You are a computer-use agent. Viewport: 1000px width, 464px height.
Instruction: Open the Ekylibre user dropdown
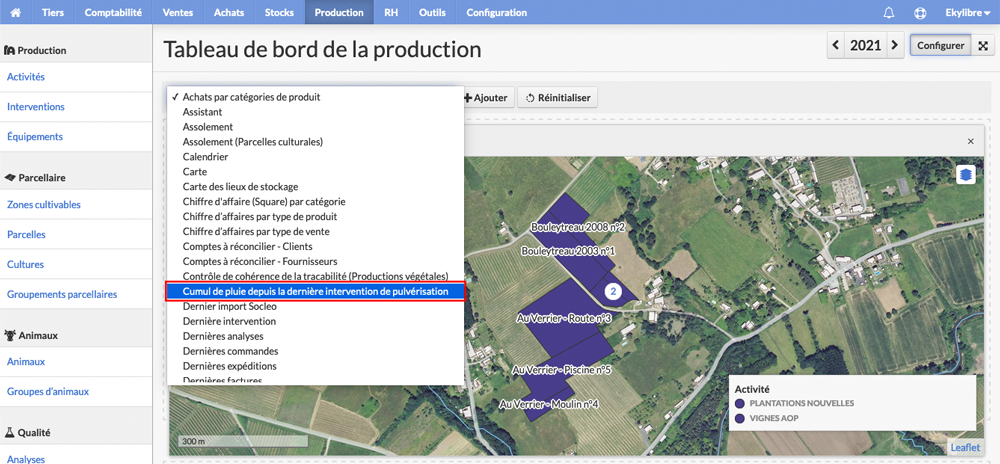click(x=968, y=12)
